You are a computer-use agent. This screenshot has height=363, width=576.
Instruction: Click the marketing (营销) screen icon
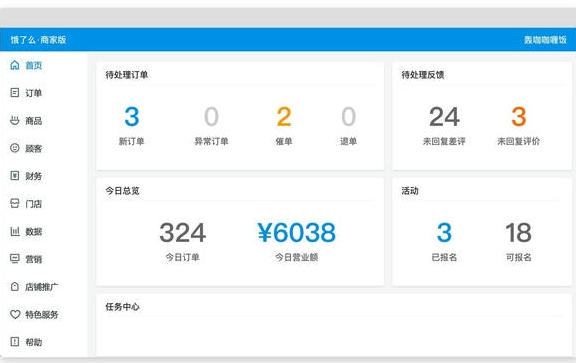pyautogui.click(x=15, y=259)
